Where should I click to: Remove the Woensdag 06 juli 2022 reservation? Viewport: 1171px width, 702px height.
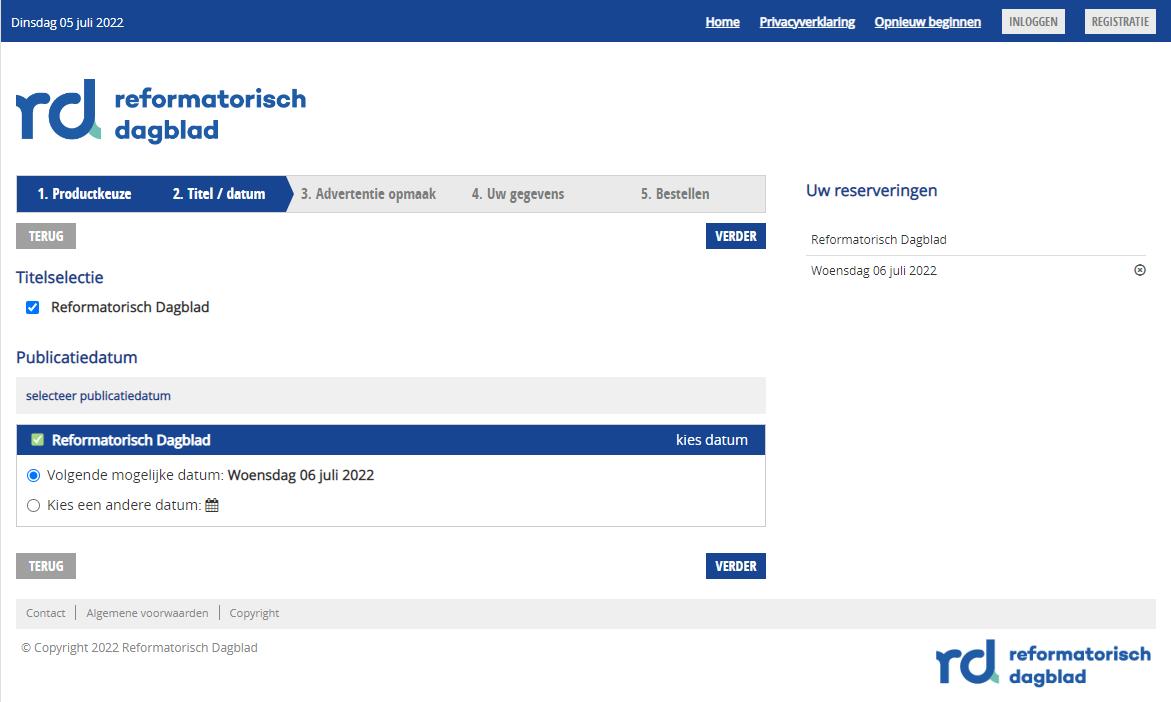[x=1140, y=270]
